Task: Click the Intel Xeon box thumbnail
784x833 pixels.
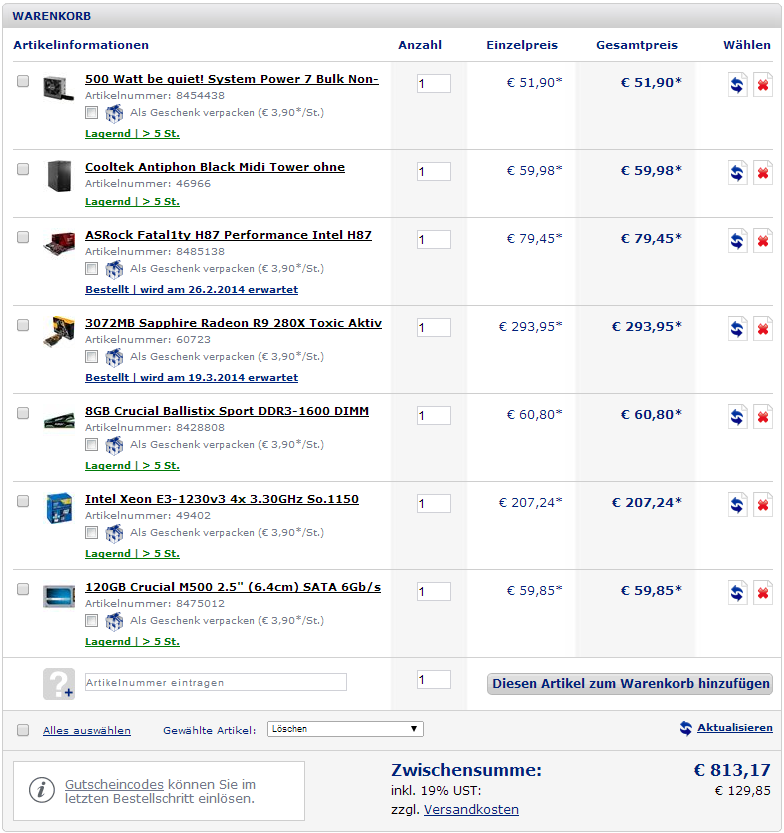Action: click(x=59, y=508)
